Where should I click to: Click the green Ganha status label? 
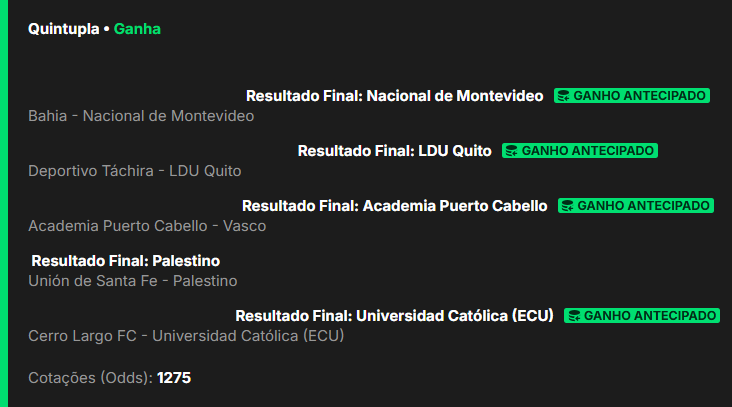tap(137, 29)
